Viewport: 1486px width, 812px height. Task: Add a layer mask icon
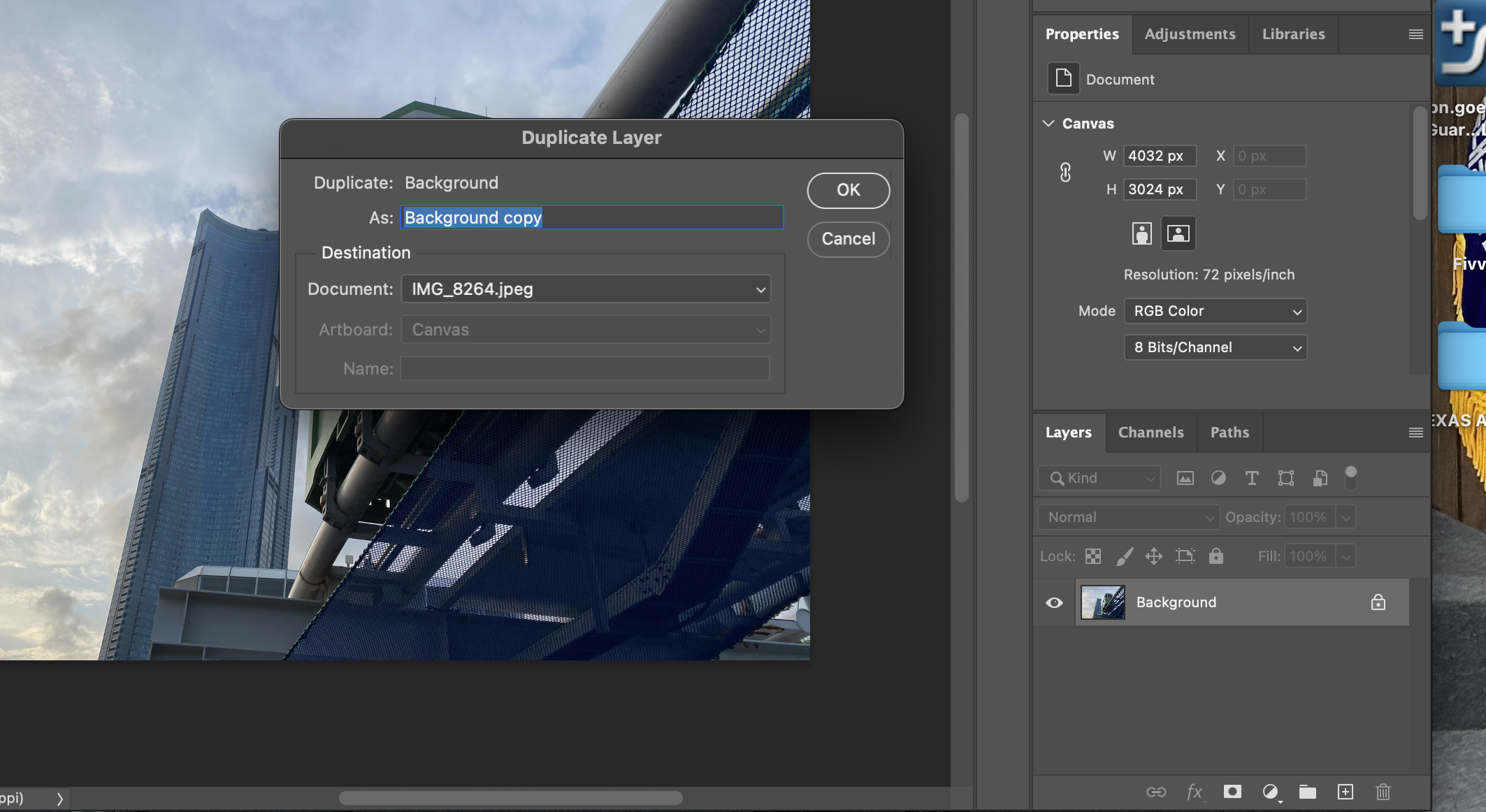(1232, 792)
